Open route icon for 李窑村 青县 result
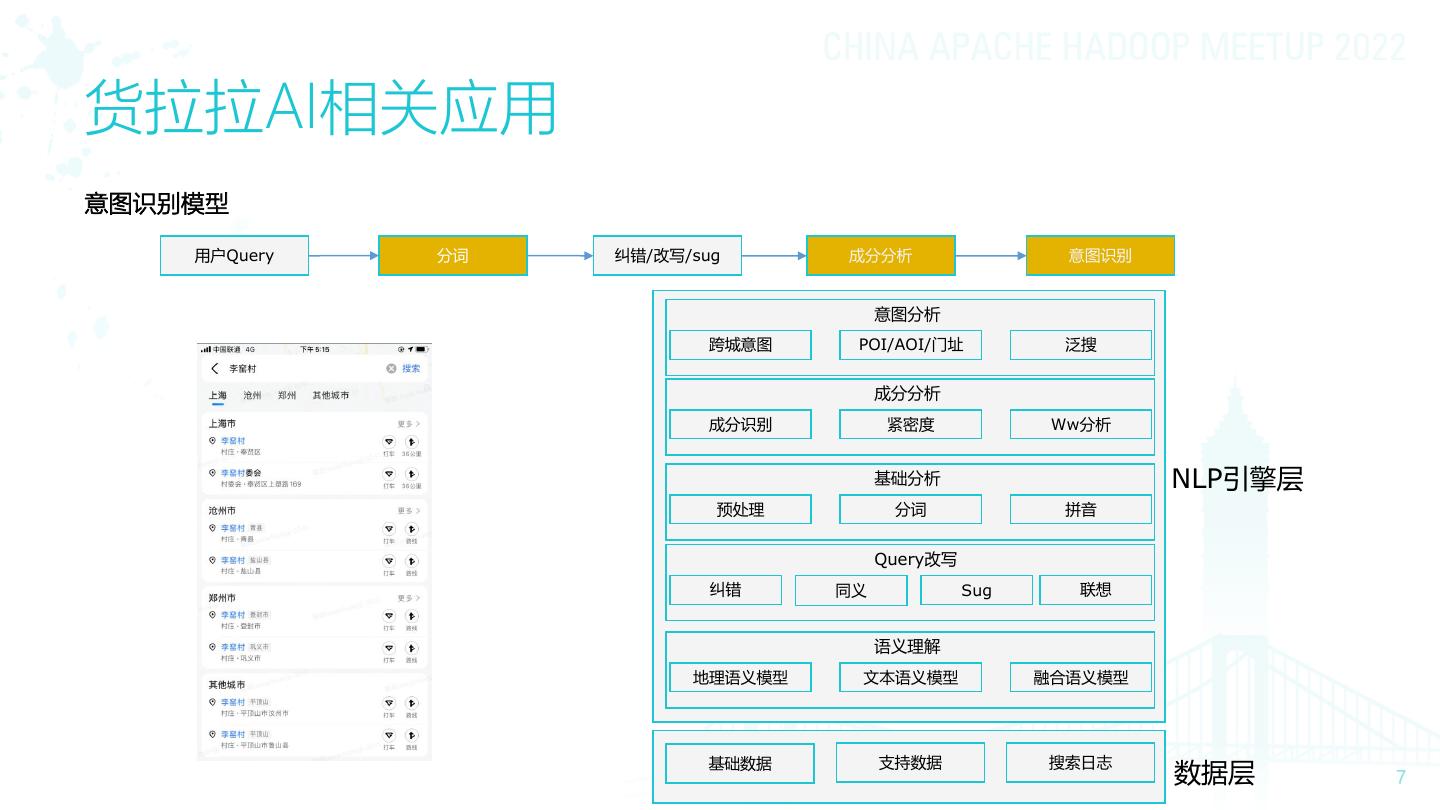The height and width of the screenshot is (810, 1440). coord(411,529)
